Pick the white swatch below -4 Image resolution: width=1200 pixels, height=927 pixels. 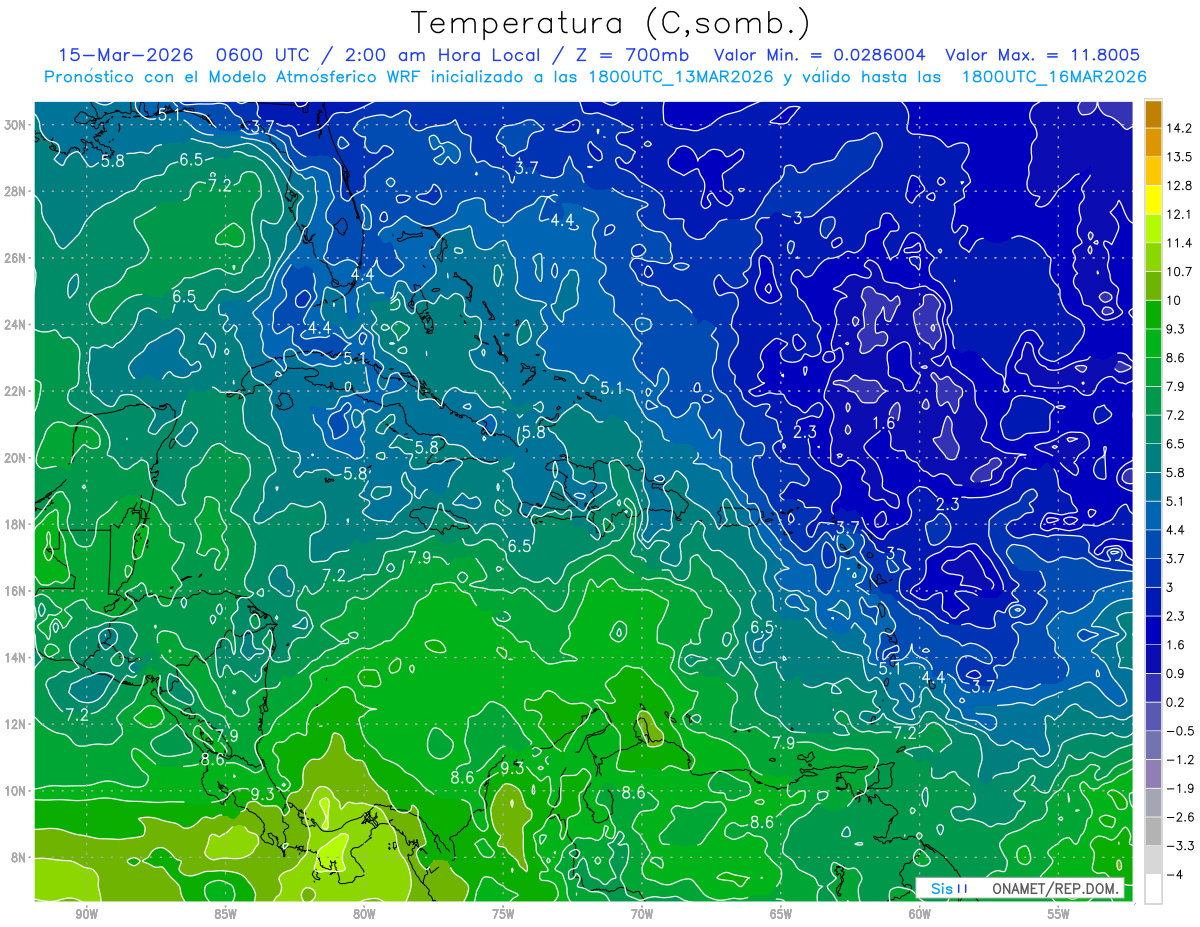pos(1153,889)
